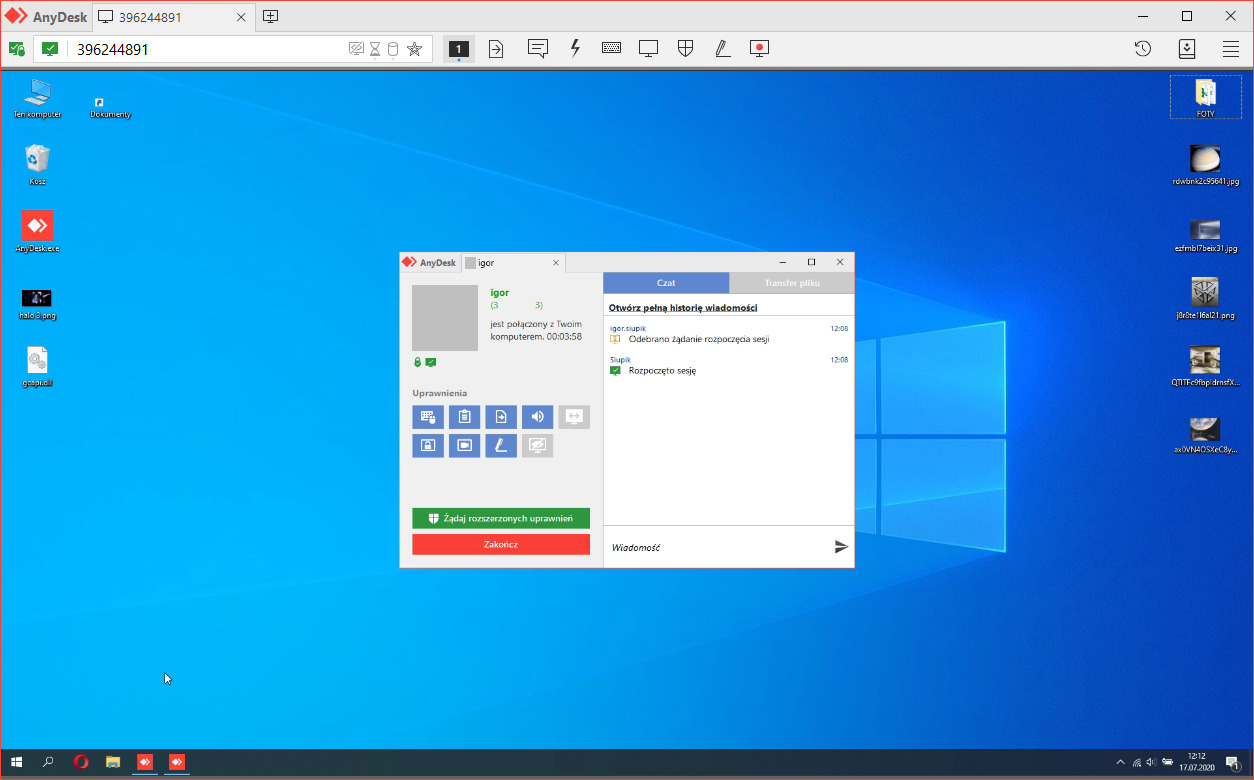Click the AnyDesk logo home tab

44,16
